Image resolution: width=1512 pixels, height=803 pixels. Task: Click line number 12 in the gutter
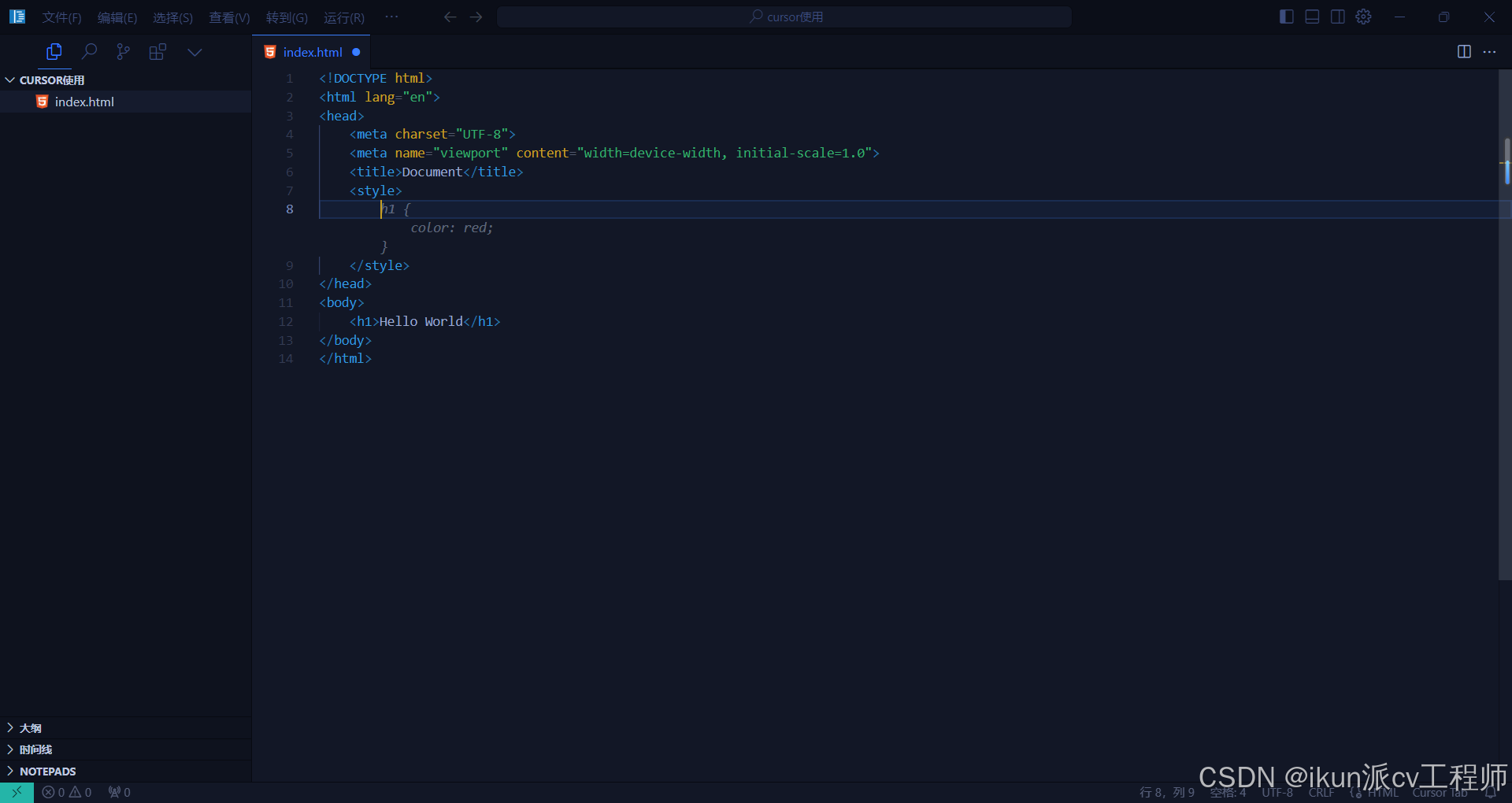[286, 321]
